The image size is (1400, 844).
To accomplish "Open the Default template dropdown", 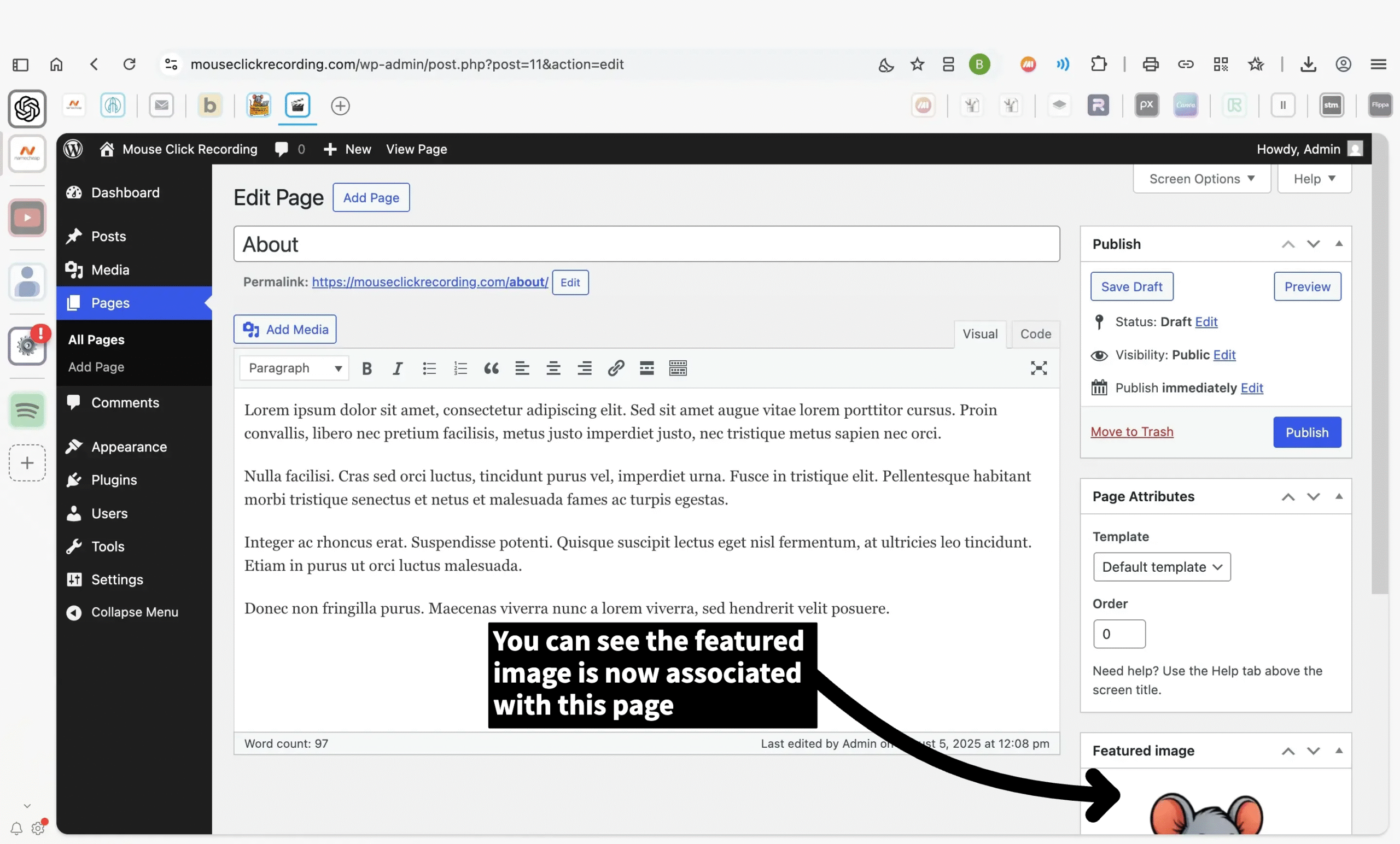I will [x=1162, y=567].
